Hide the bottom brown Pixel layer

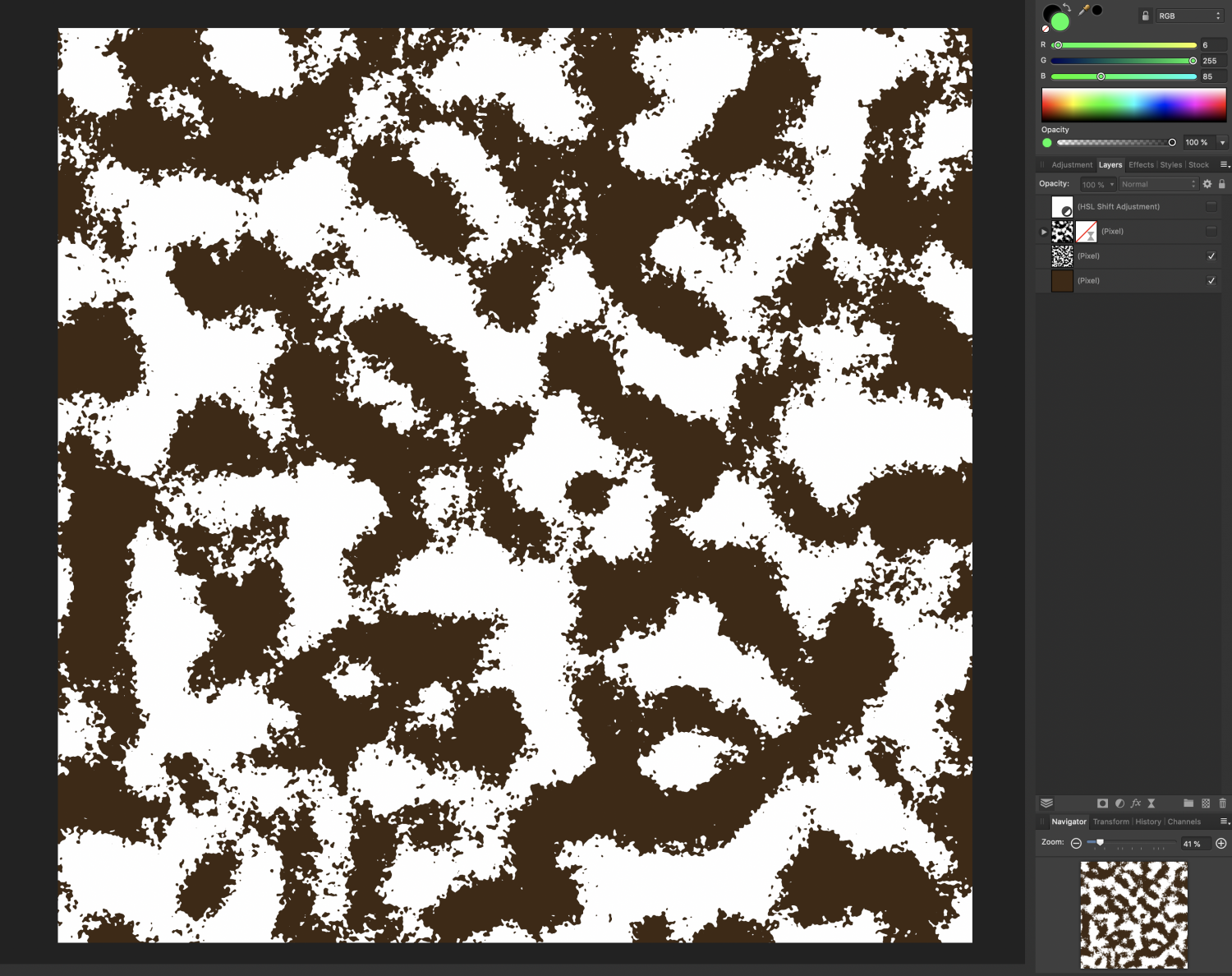(1211, 280)
